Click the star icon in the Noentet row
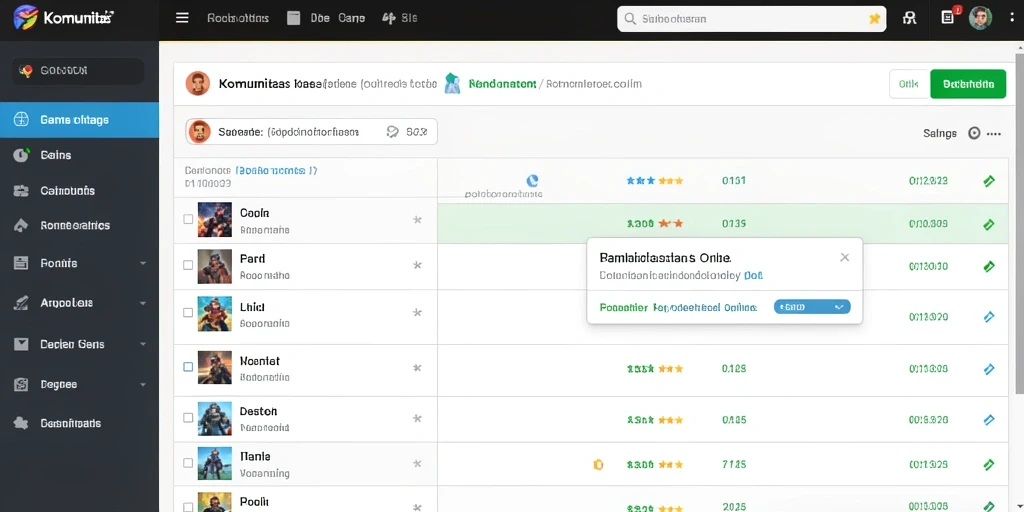 (x=417, y=368)
